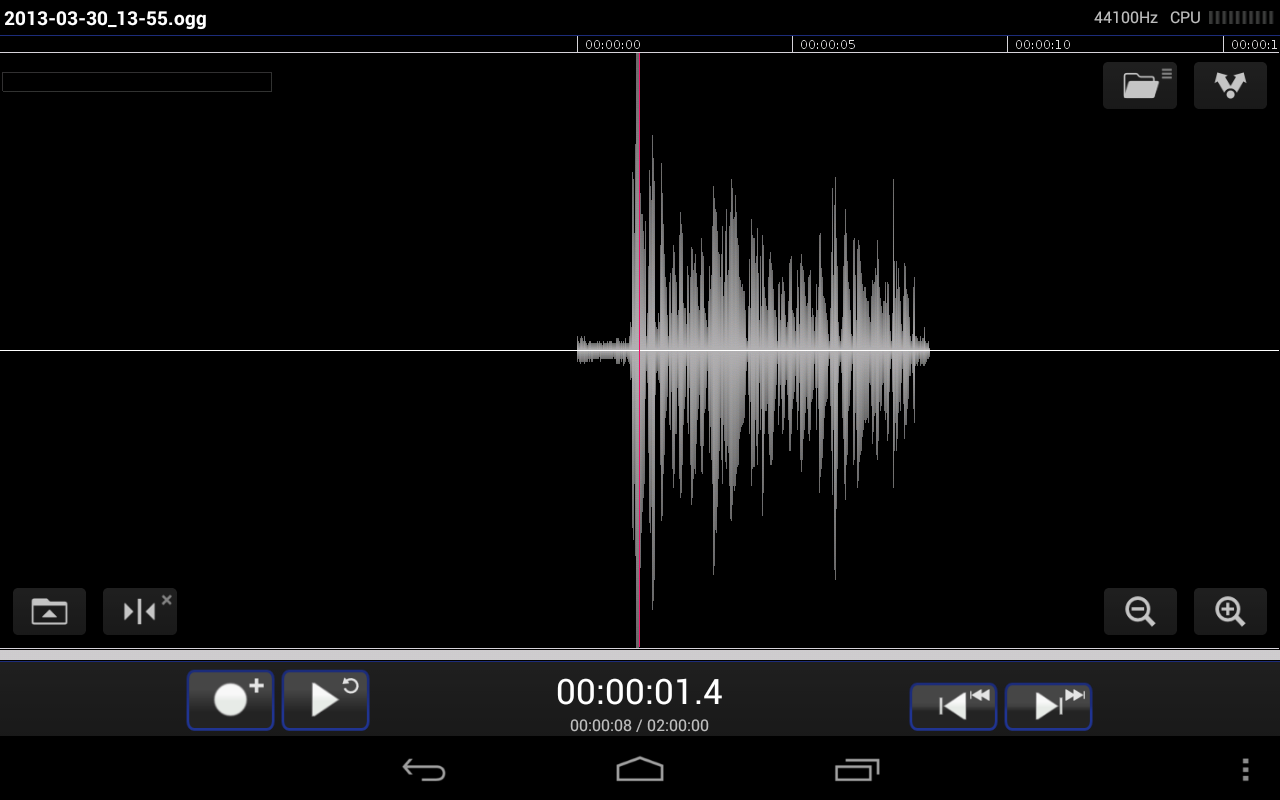Click the horizontal bar below the waveform

coord(640,655)
